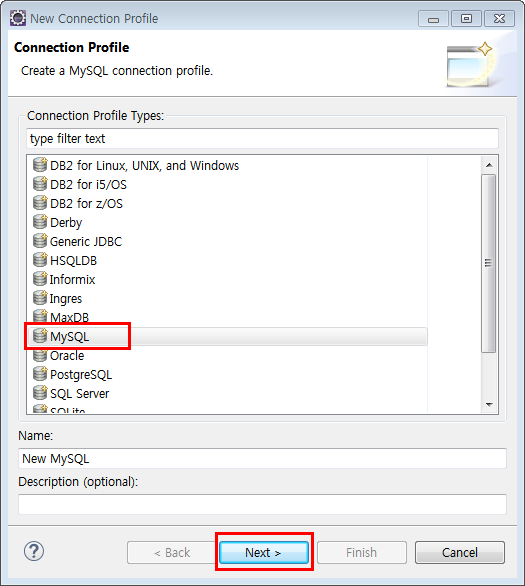Click the list scrollbar down arrow
This screenshot has height=586, width=525.
(489, 405)
